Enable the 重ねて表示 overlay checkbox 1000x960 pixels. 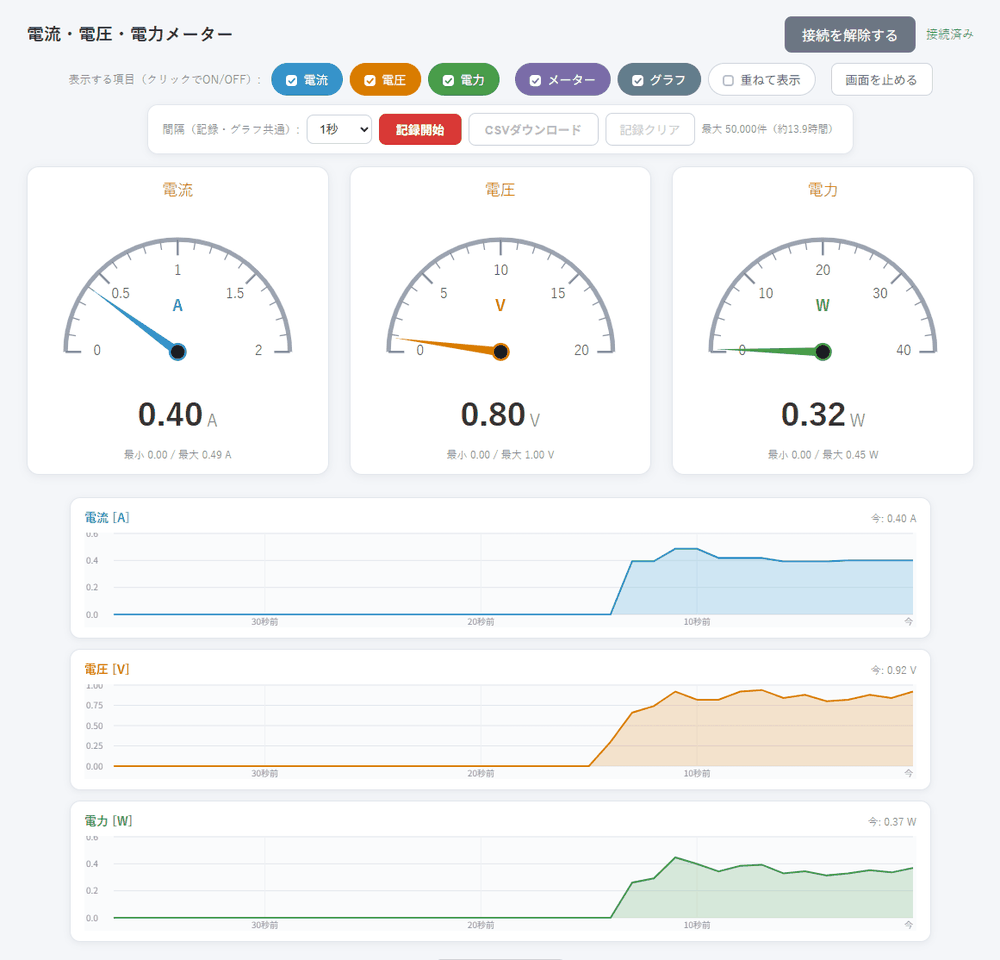pos(761,80)
